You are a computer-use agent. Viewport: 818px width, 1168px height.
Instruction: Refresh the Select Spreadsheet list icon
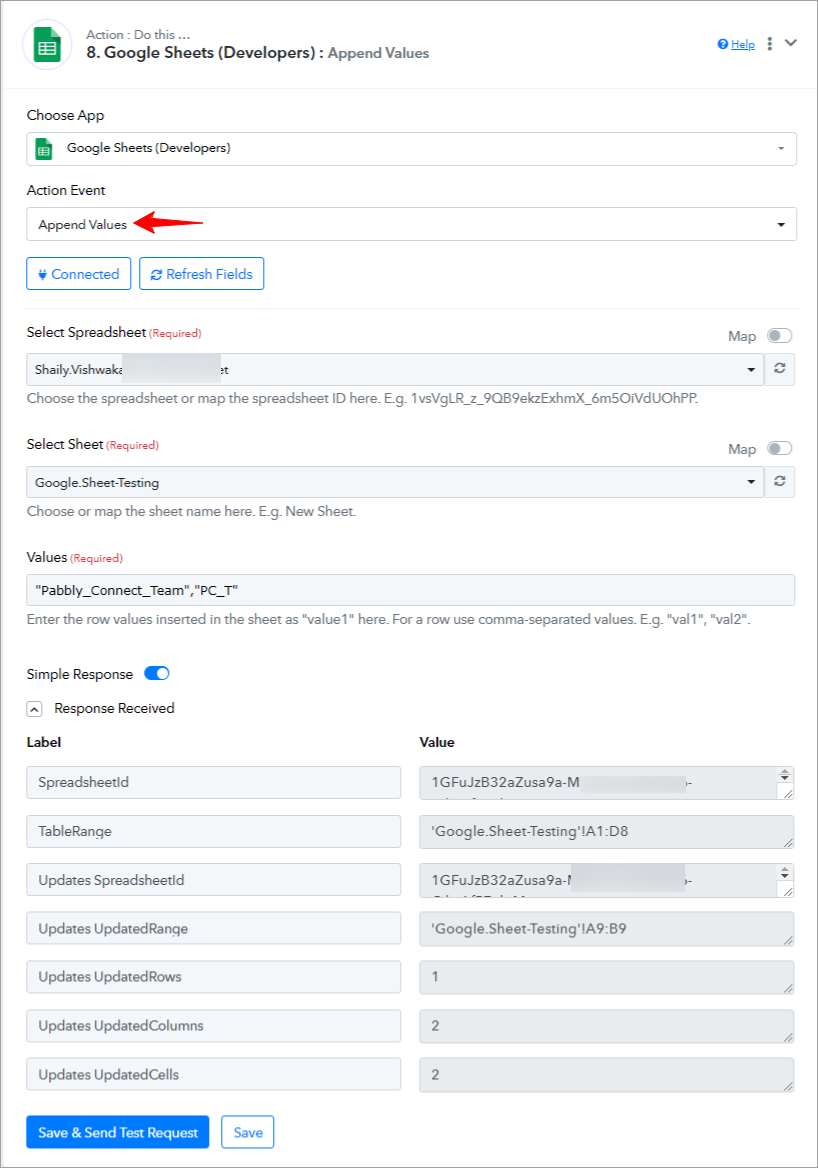pos(779,369)
